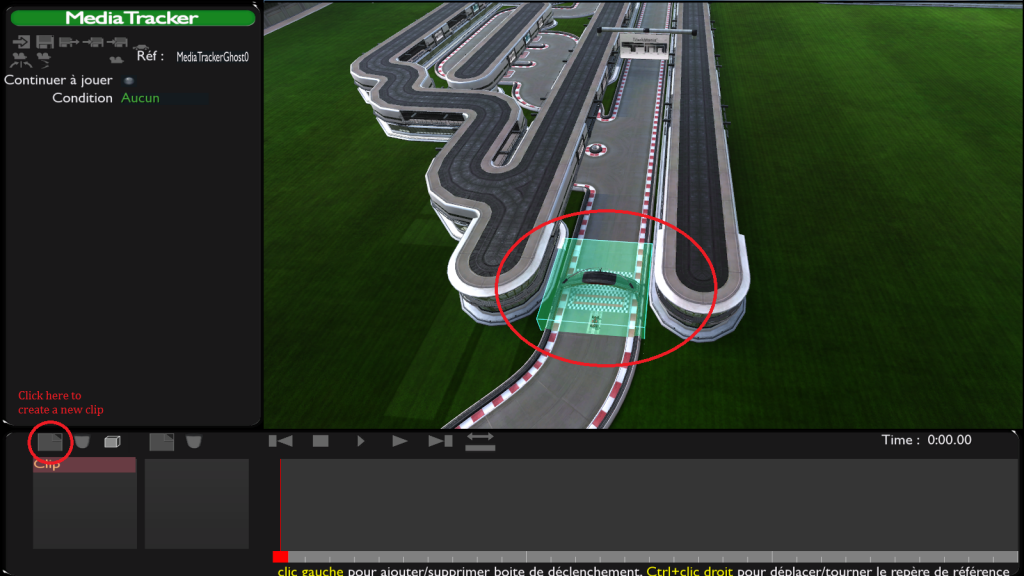Click the delete clip bucket icon

coord(82,442)
